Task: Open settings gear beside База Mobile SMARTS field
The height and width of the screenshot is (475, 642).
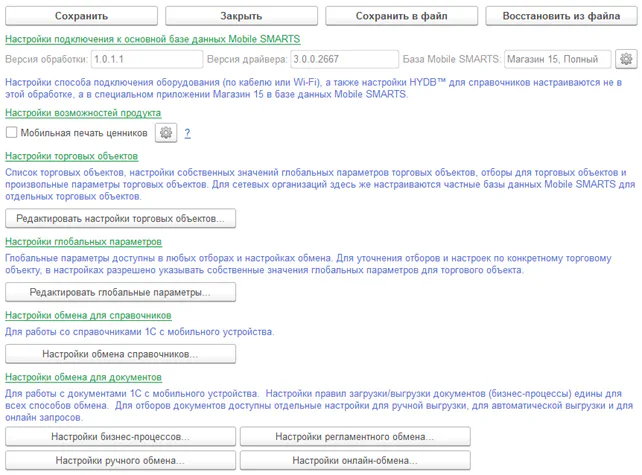Action: click(626, 59)
